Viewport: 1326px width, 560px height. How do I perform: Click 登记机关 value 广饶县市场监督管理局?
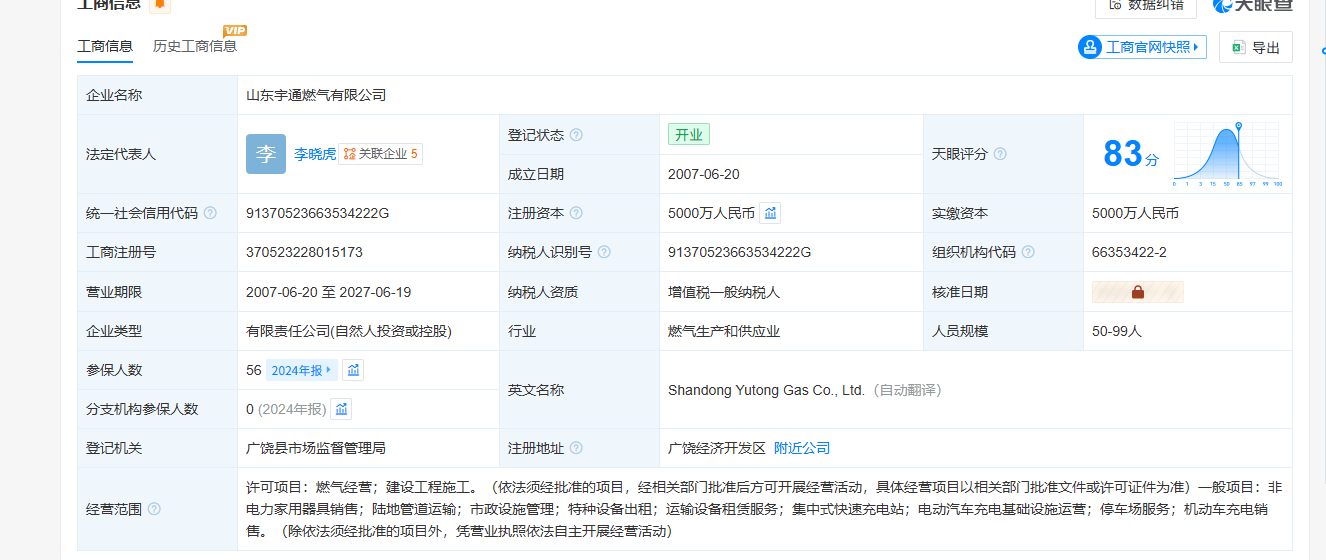(316, 448)
